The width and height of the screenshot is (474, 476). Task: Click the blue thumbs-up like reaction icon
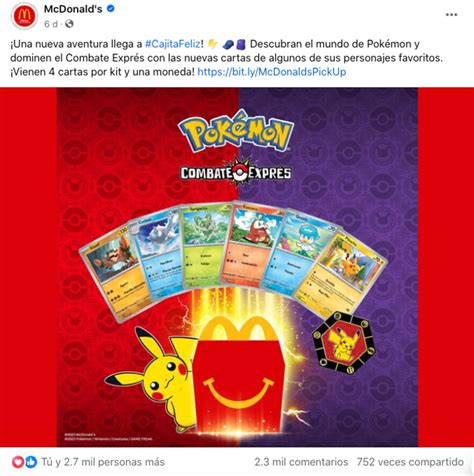pyautogui.click(x=31, y=462)
